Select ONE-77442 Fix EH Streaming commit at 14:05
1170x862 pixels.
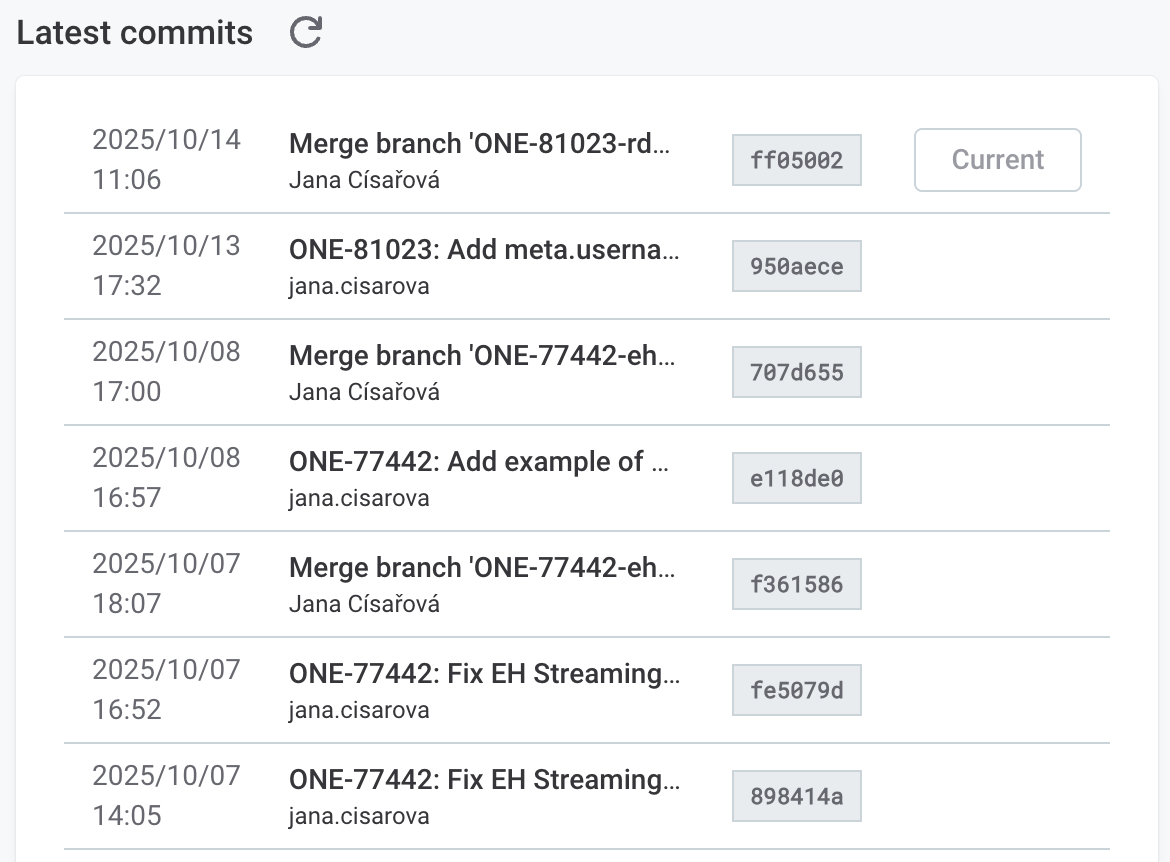(484, 779)
